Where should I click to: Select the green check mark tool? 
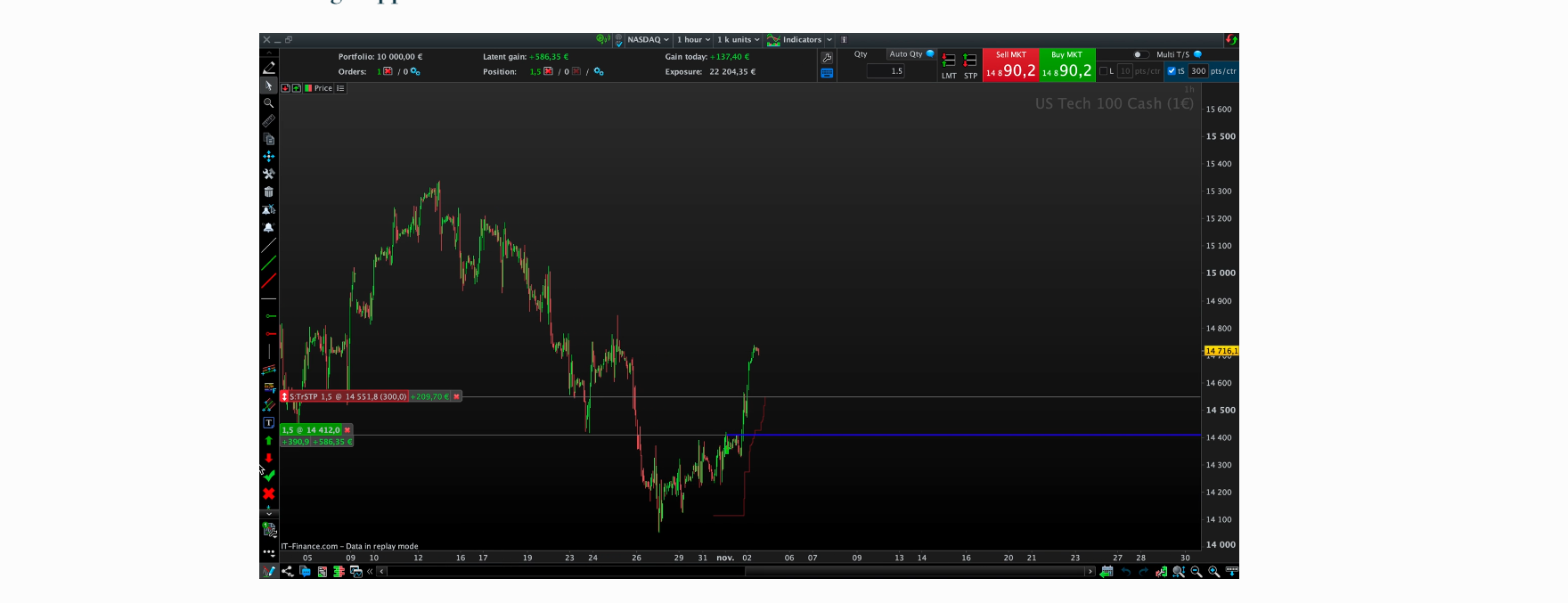click(269, 476)
